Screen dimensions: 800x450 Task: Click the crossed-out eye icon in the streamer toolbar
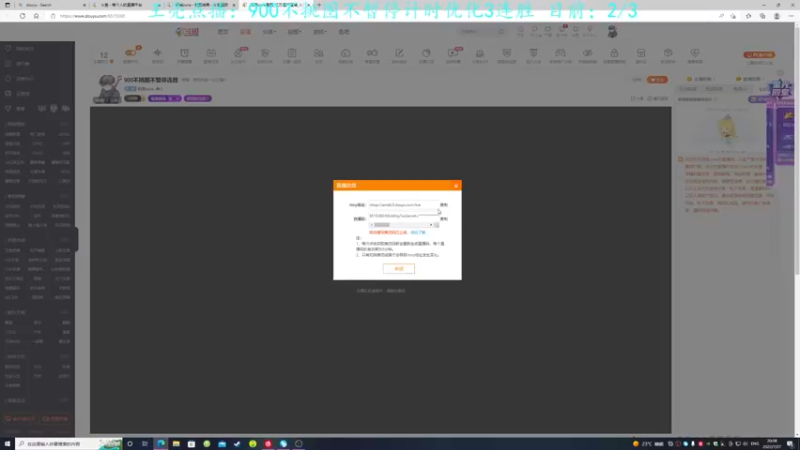(587, 53)
